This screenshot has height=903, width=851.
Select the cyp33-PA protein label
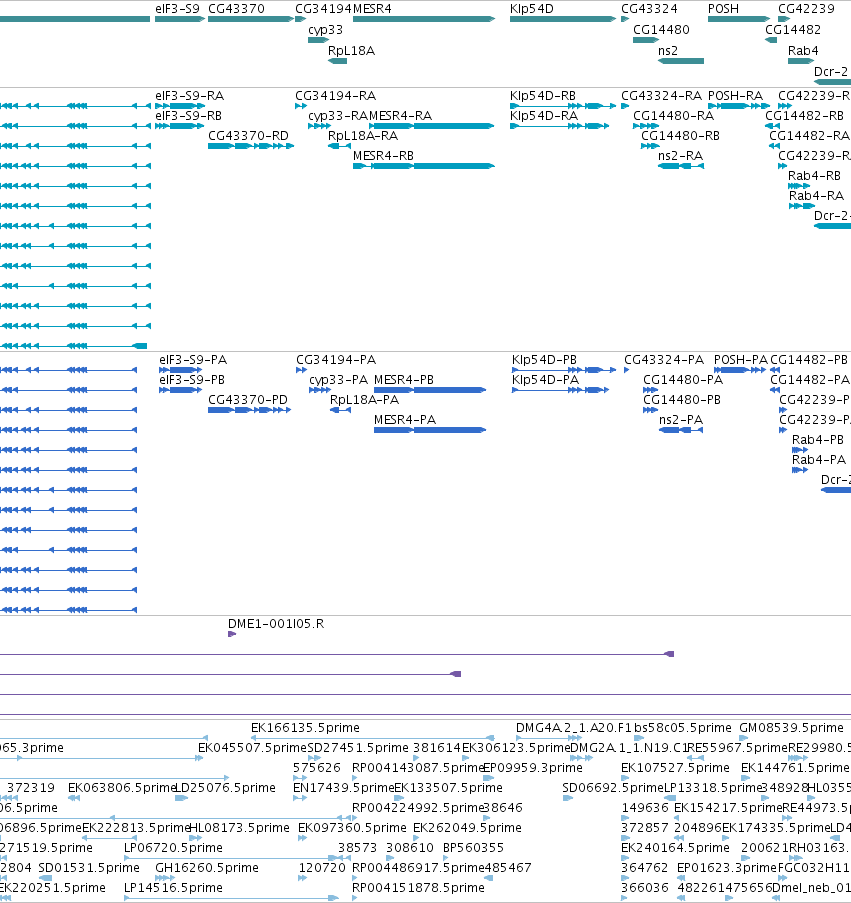tap(338, 380)
